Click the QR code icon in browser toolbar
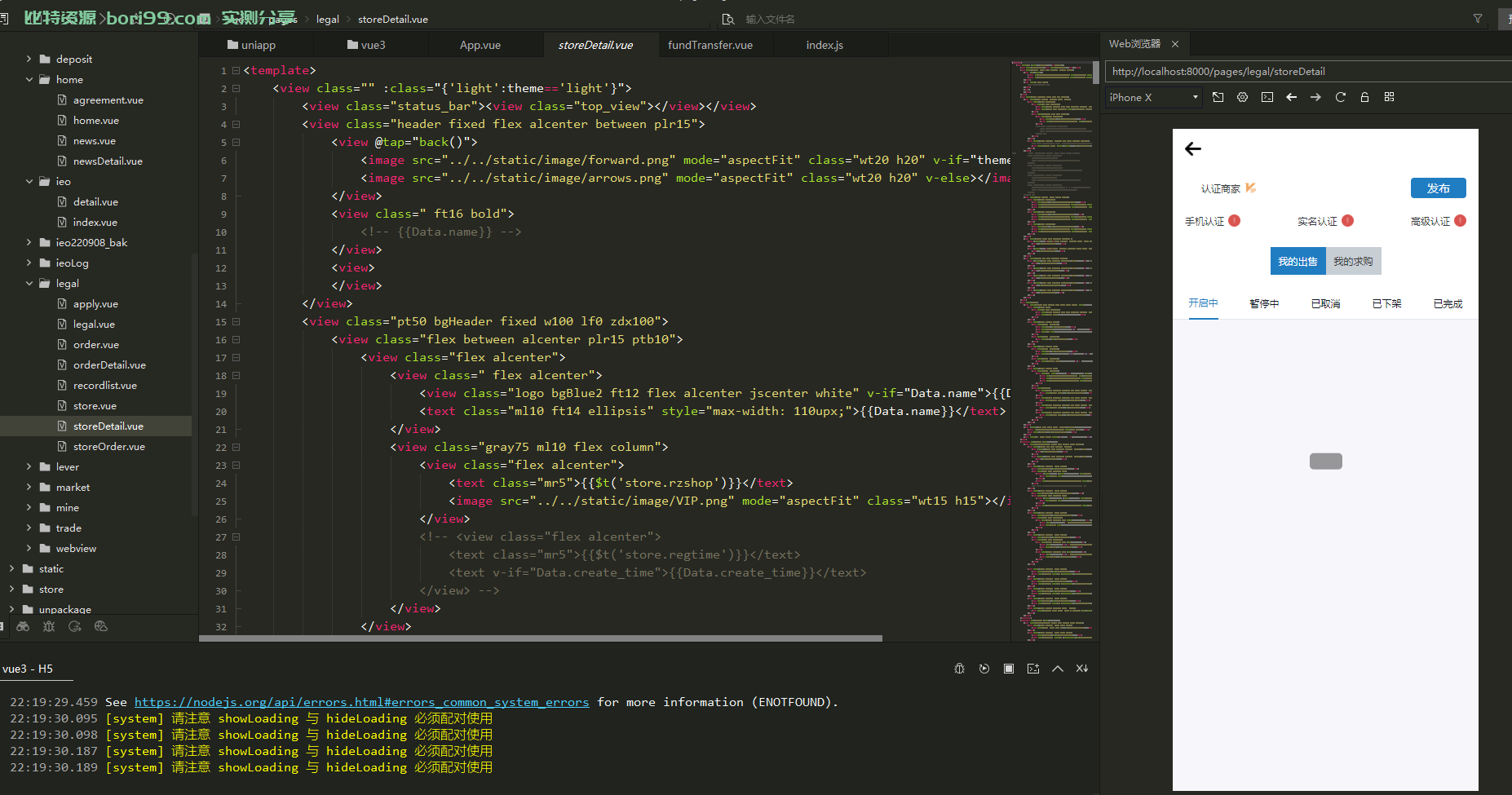Screen dimensions: 1512x795 point(1389,97)
